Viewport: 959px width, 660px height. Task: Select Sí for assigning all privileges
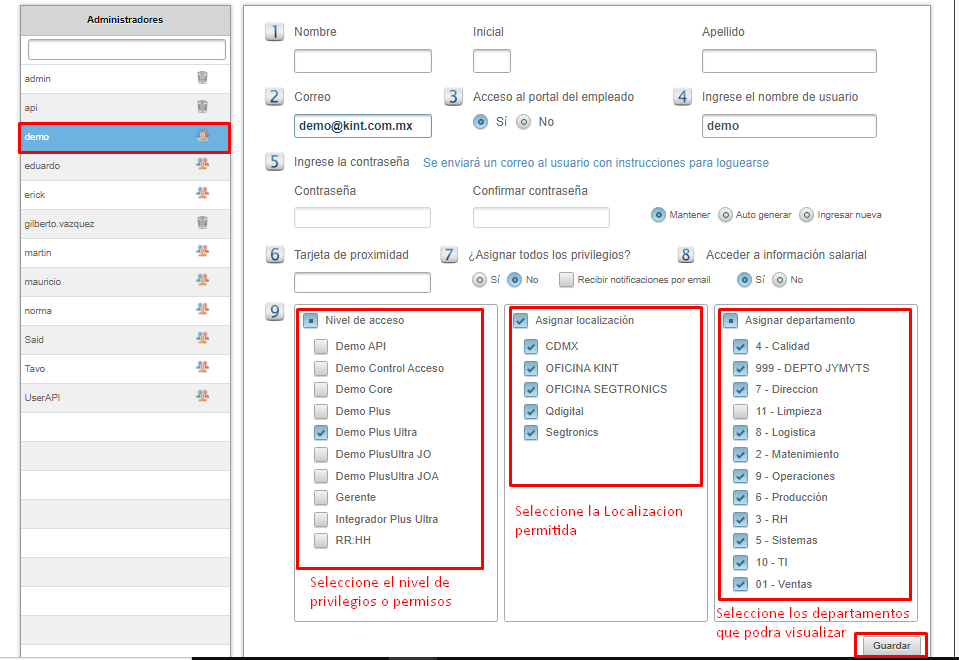(x=480, y=280)
